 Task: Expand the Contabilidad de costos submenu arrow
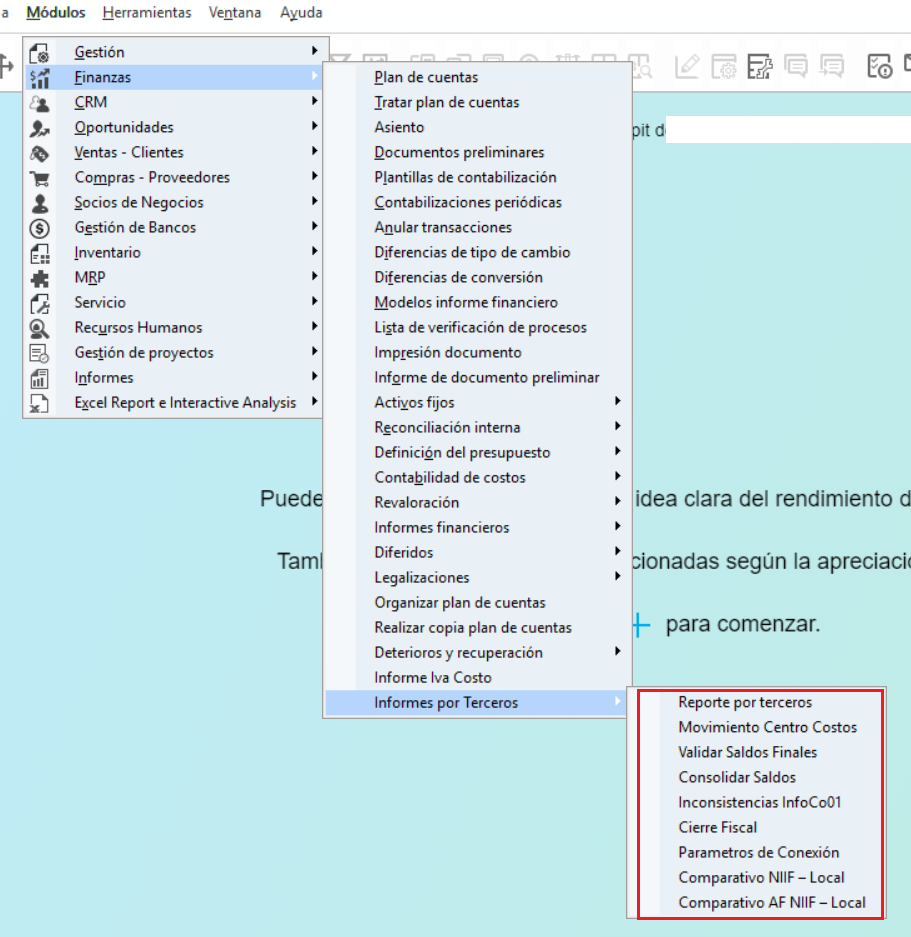tap(617, 476)
